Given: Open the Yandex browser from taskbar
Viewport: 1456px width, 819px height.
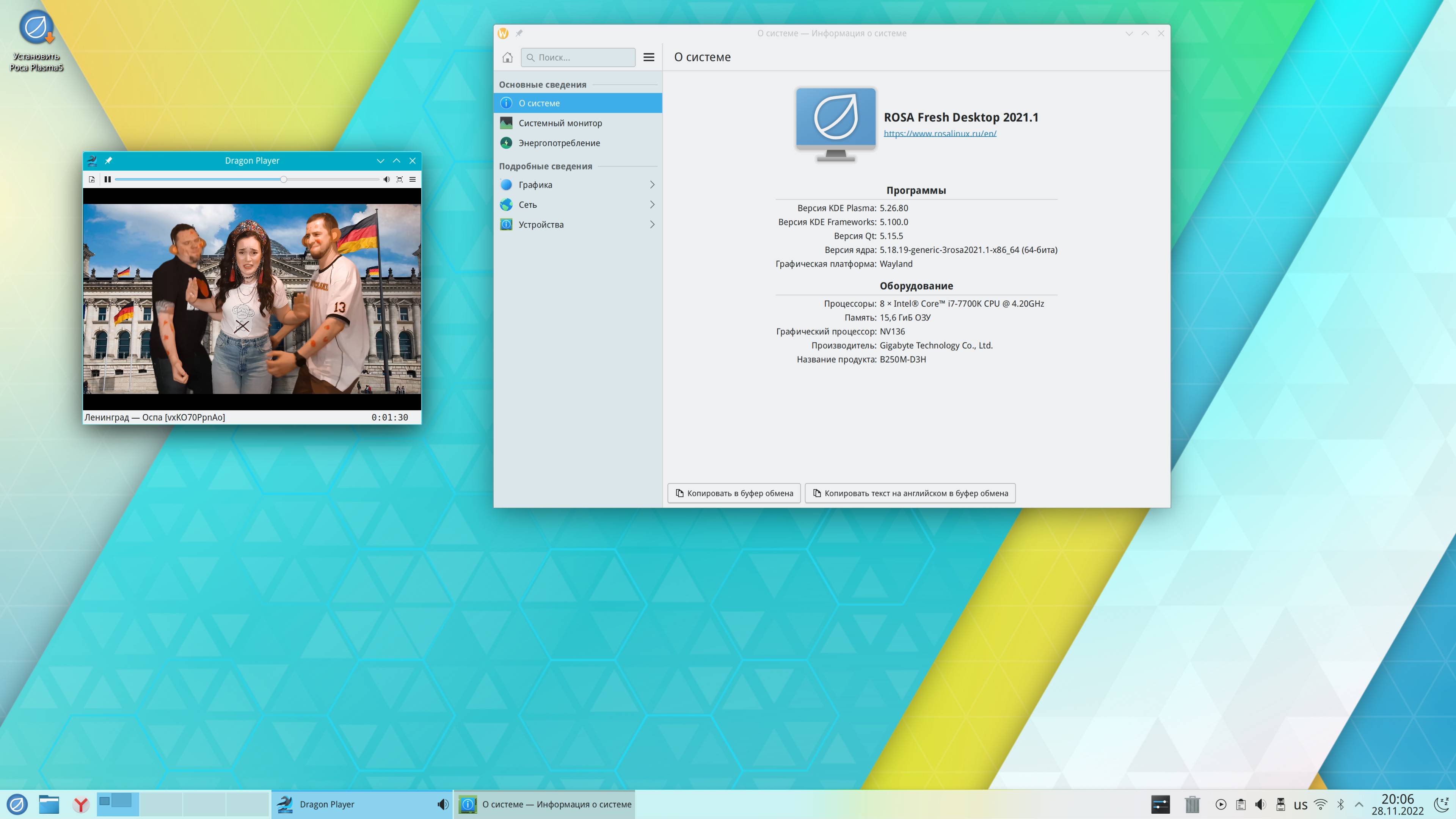Looking at the screenshot, I should pyautogui.click(x=81, y=804).
